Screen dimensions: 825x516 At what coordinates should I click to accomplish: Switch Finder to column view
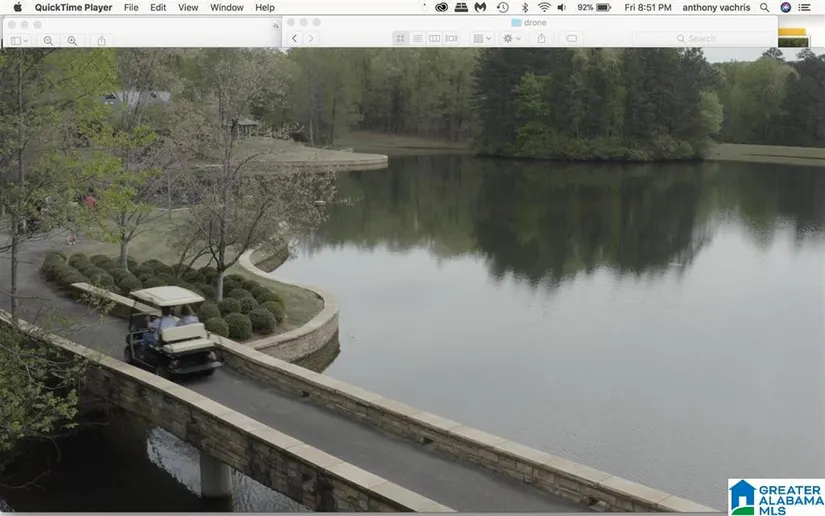pos(434,38)
